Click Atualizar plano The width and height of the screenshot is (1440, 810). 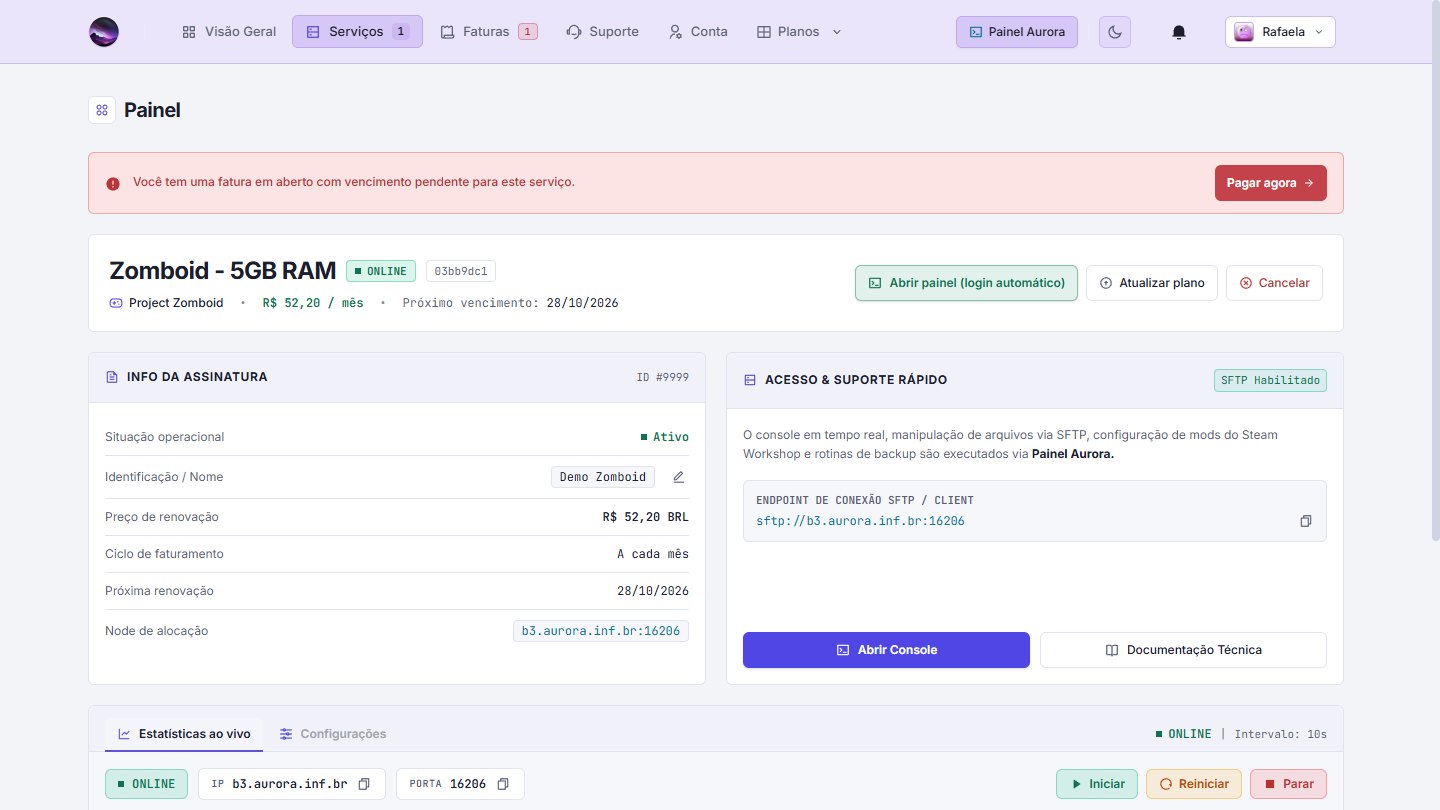1152,283
